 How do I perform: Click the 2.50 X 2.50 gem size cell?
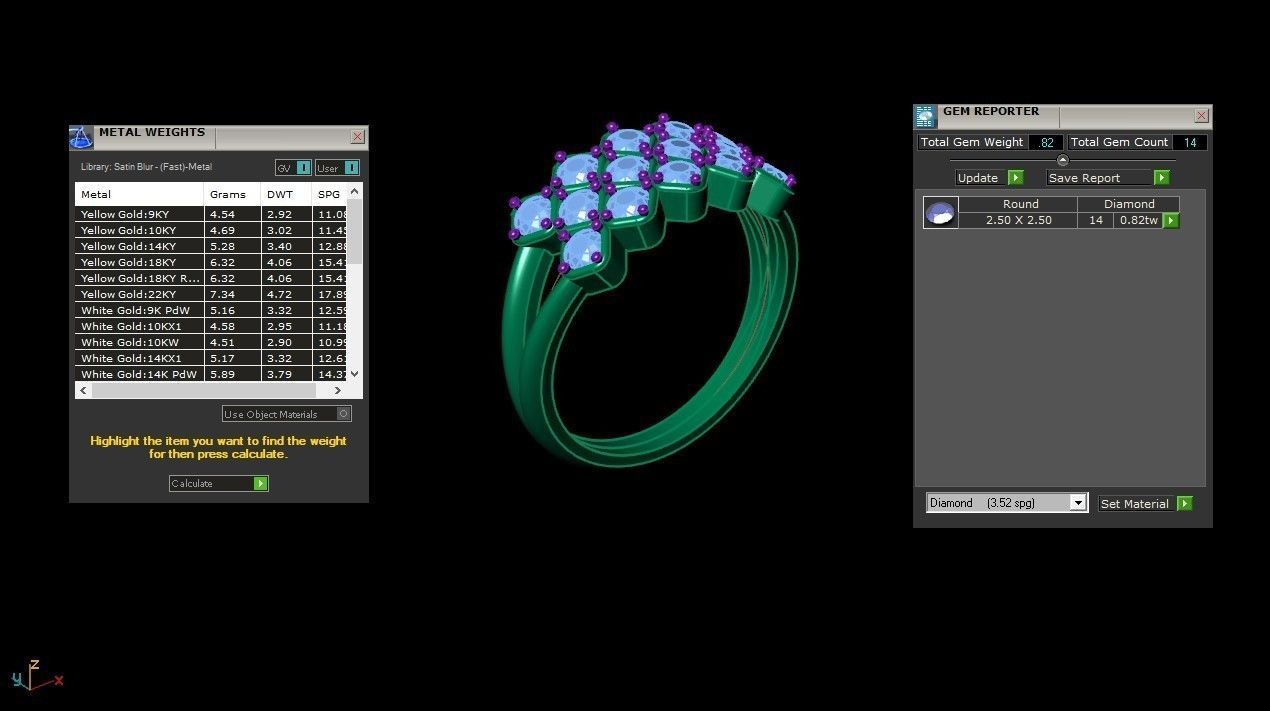pos(1018,220)
